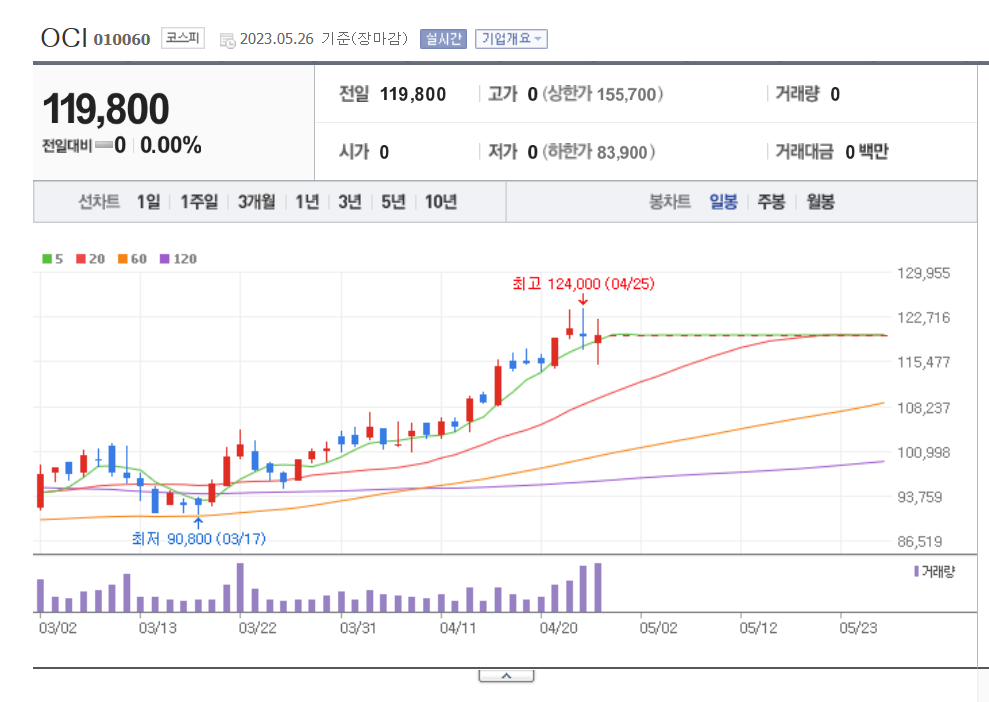Show the 3년 line chart

tap(350, 202)
